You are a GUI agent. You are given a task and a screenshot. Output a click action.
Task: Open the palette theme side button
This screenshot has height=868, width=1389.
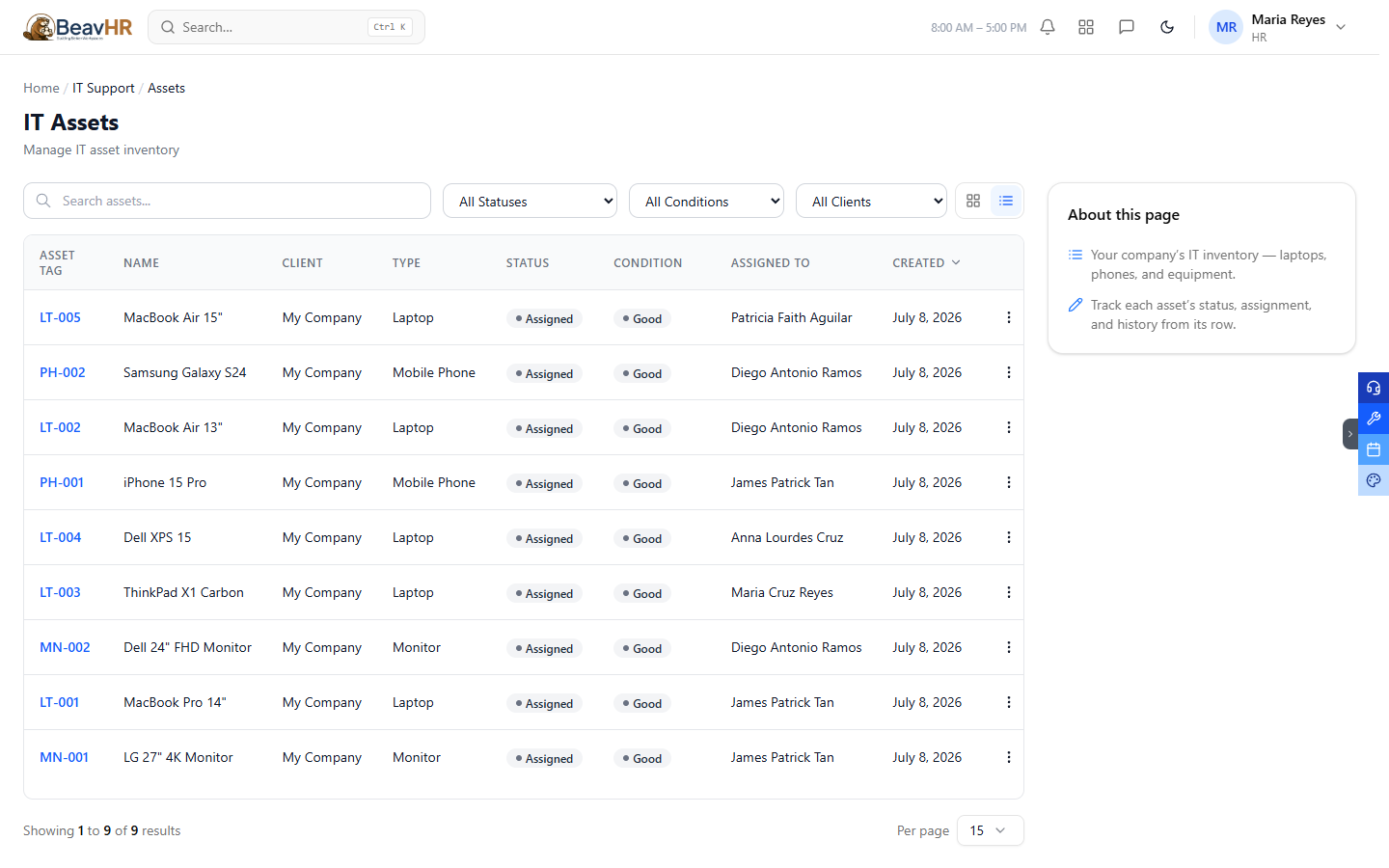[x=1374, y=480]
